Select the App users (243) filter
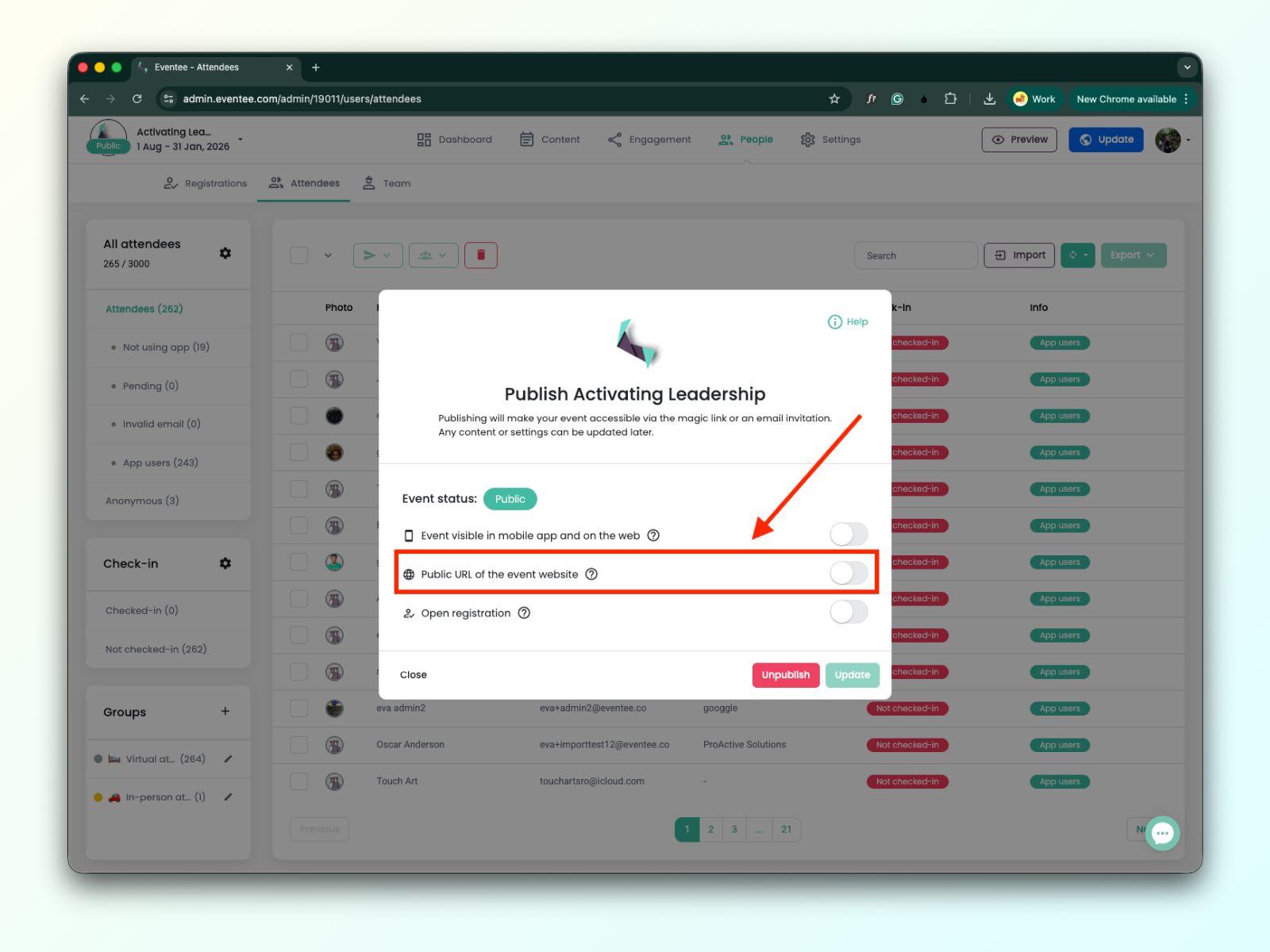Image resolution: width=1270 pixels, height=952 pixels. [x=160, y=463]
